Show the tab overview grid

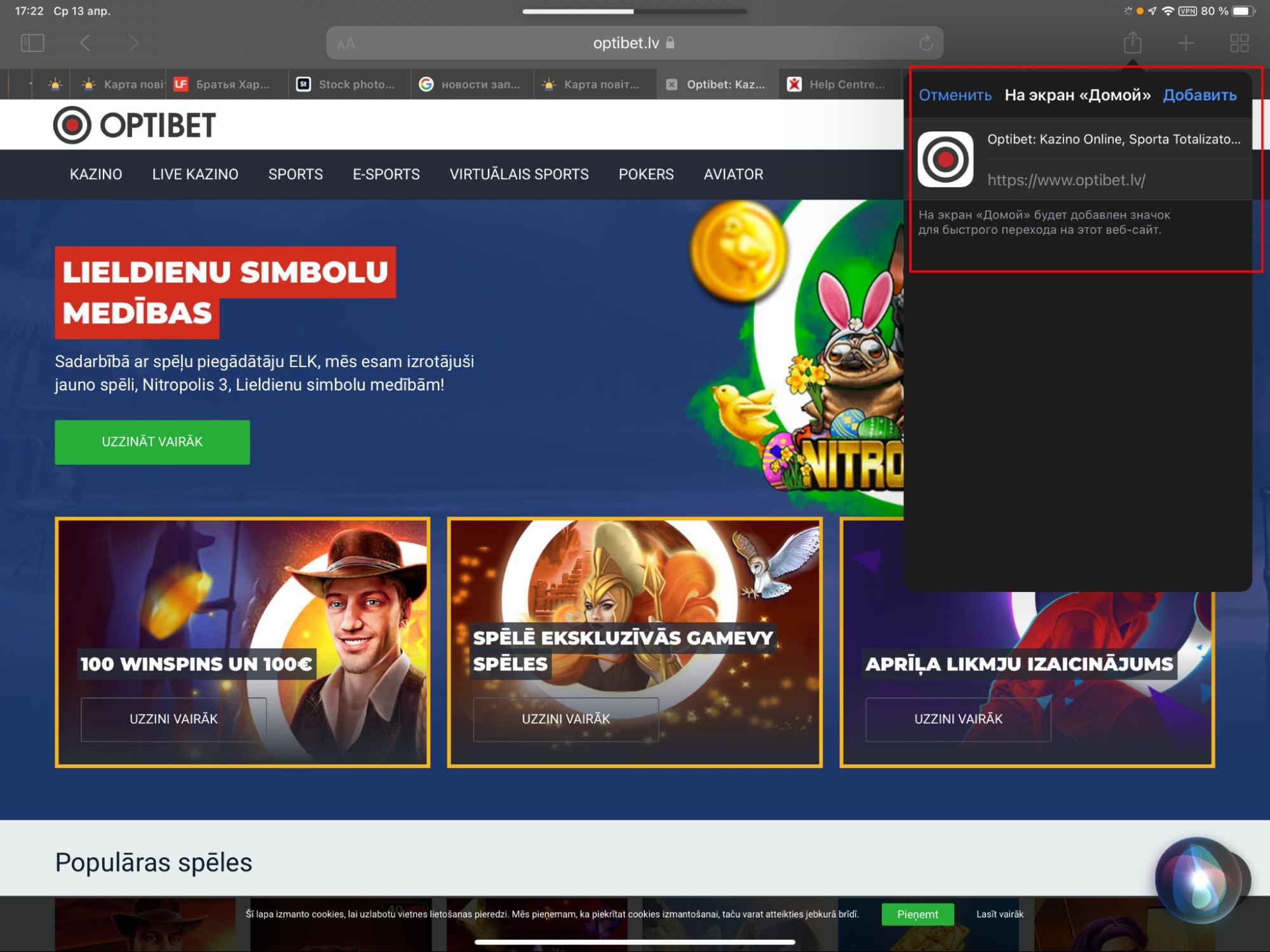[x=1239, y=43]
